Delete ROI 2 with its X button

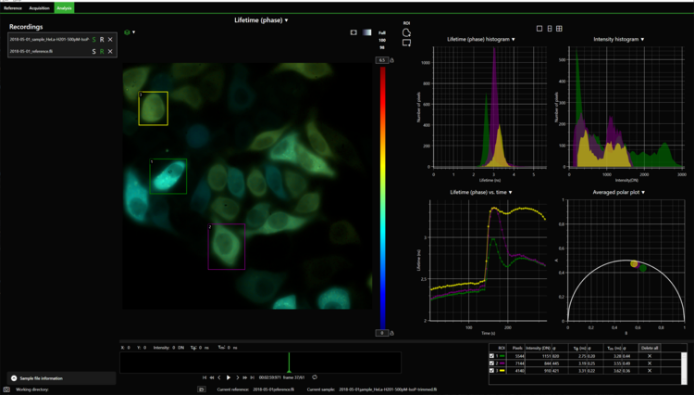coord(649,363)
